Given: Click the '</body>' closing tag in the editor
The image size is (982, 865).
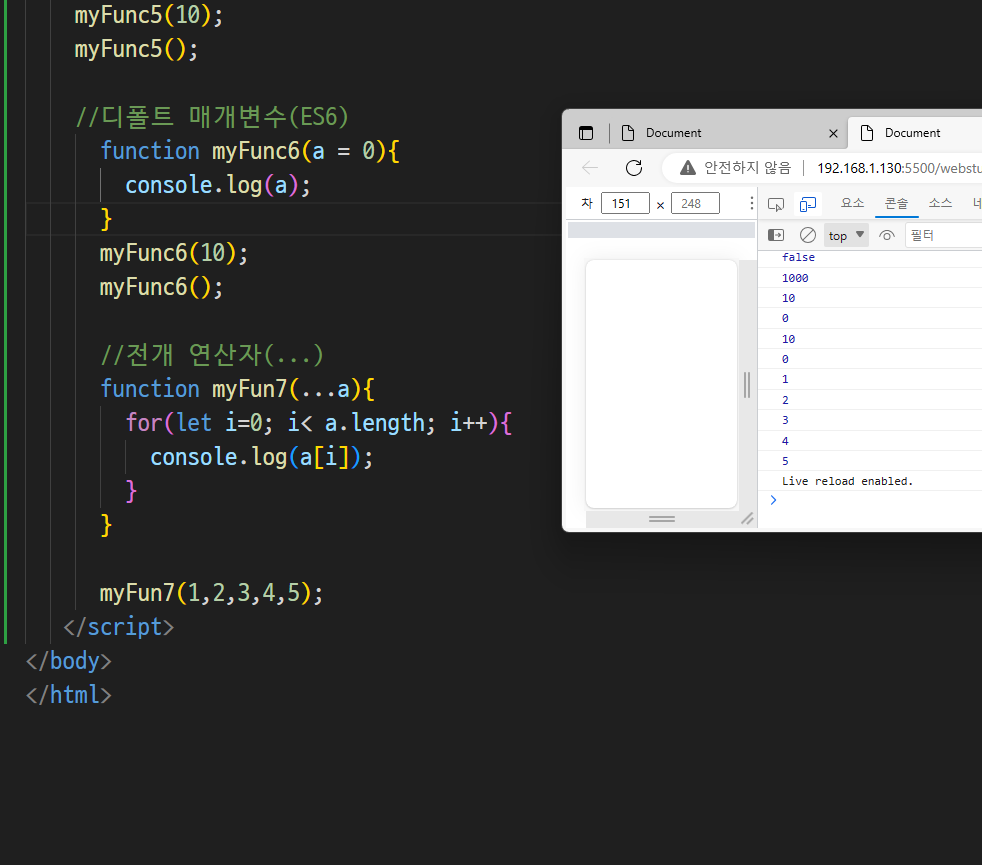Looking at the screenshot, I should coord(68,661).
